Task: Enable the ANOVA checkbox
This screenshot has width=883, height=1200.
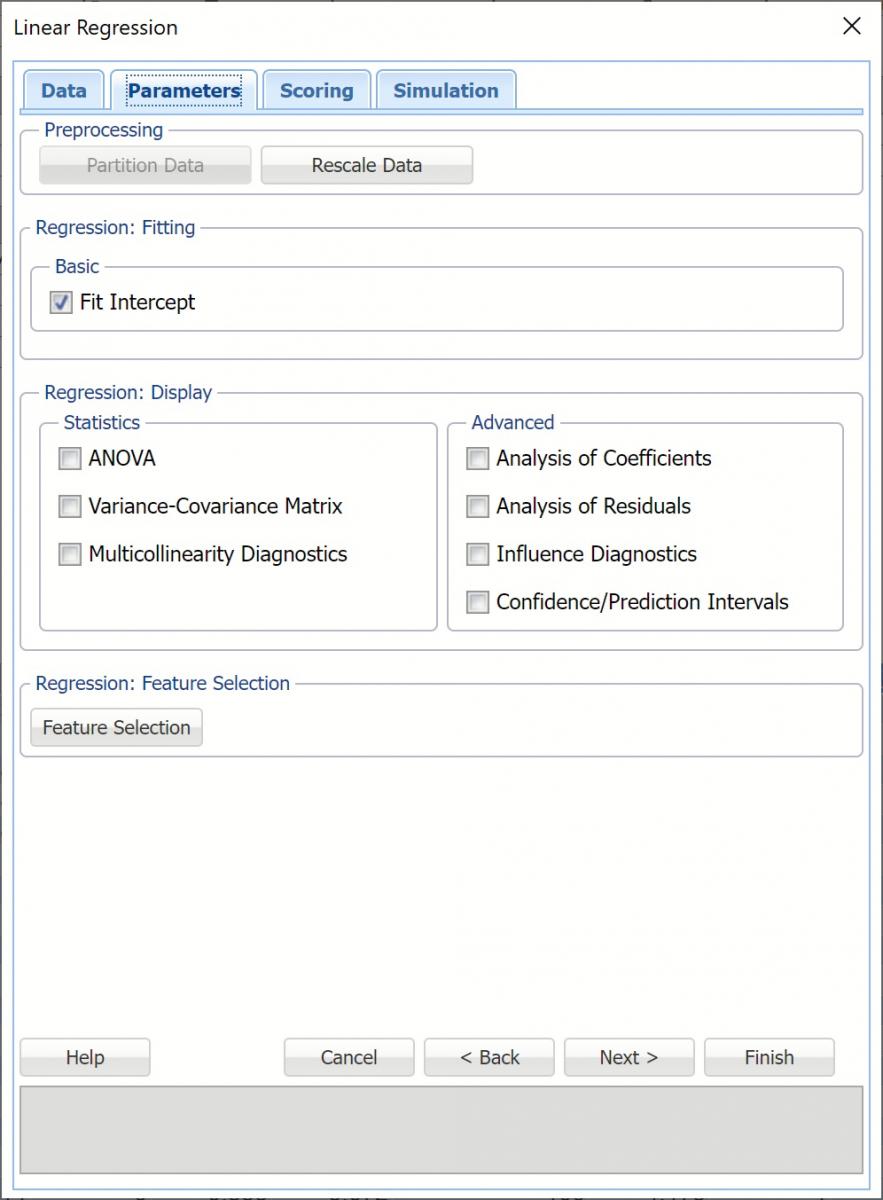Action: pos(70,459)
